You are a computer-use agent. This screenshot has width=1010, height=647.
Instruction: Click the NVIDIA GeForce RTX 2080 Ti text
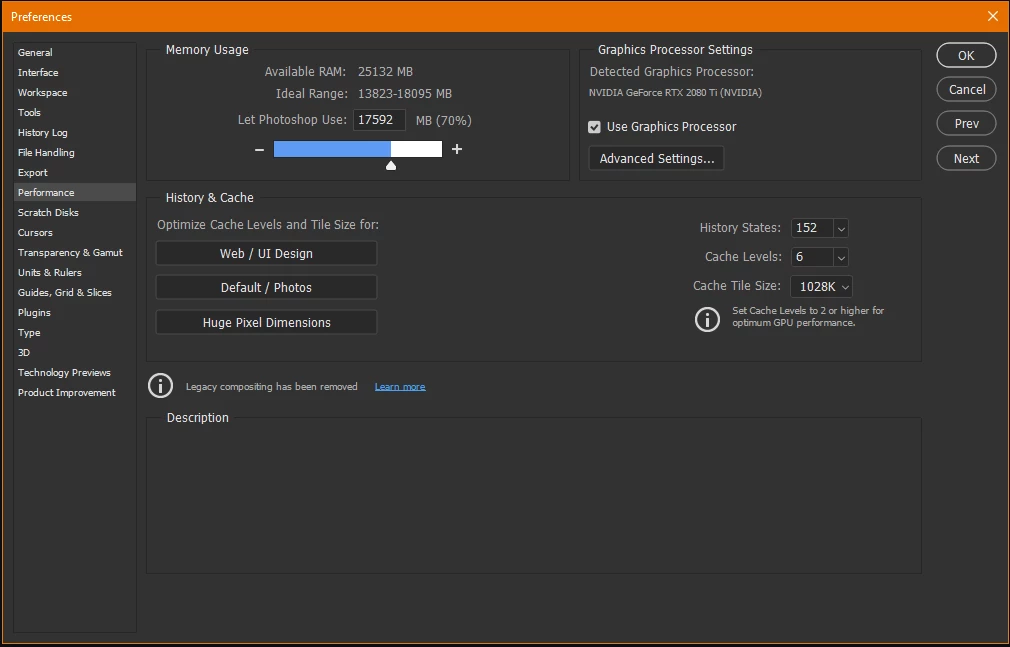click(675, 93)
